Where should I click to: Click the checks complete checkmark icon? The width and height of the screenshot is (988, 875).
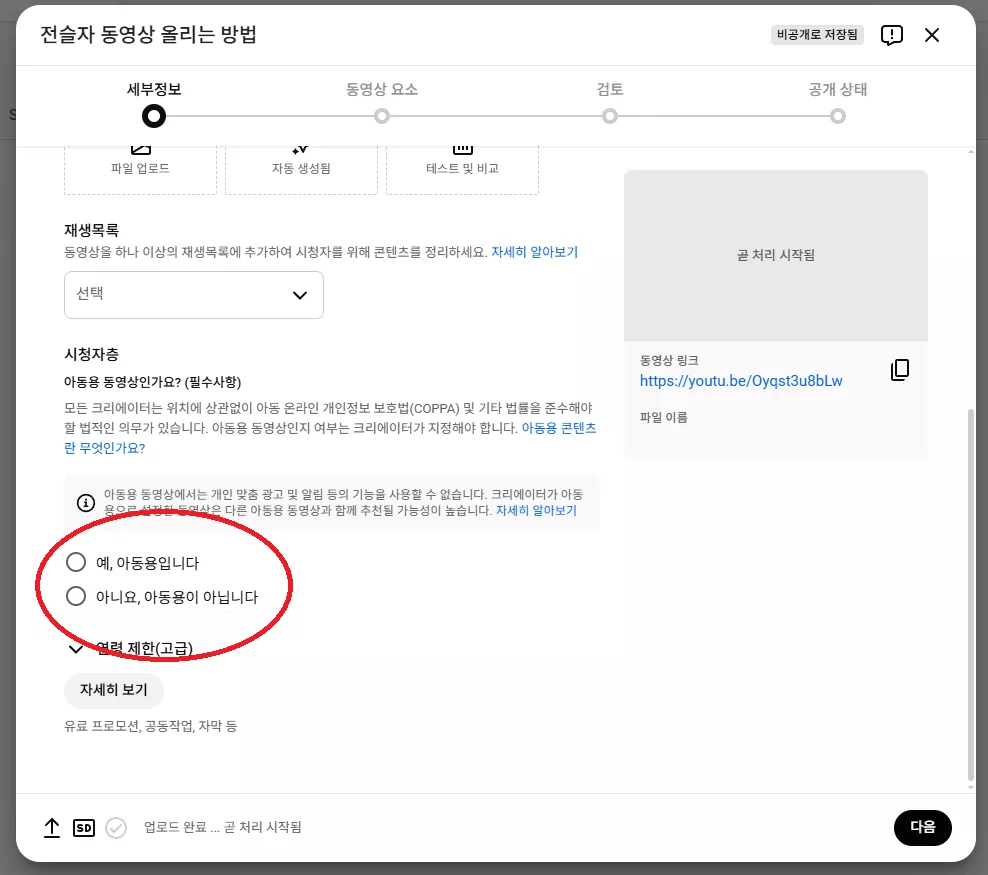click(x=116, y=828)
